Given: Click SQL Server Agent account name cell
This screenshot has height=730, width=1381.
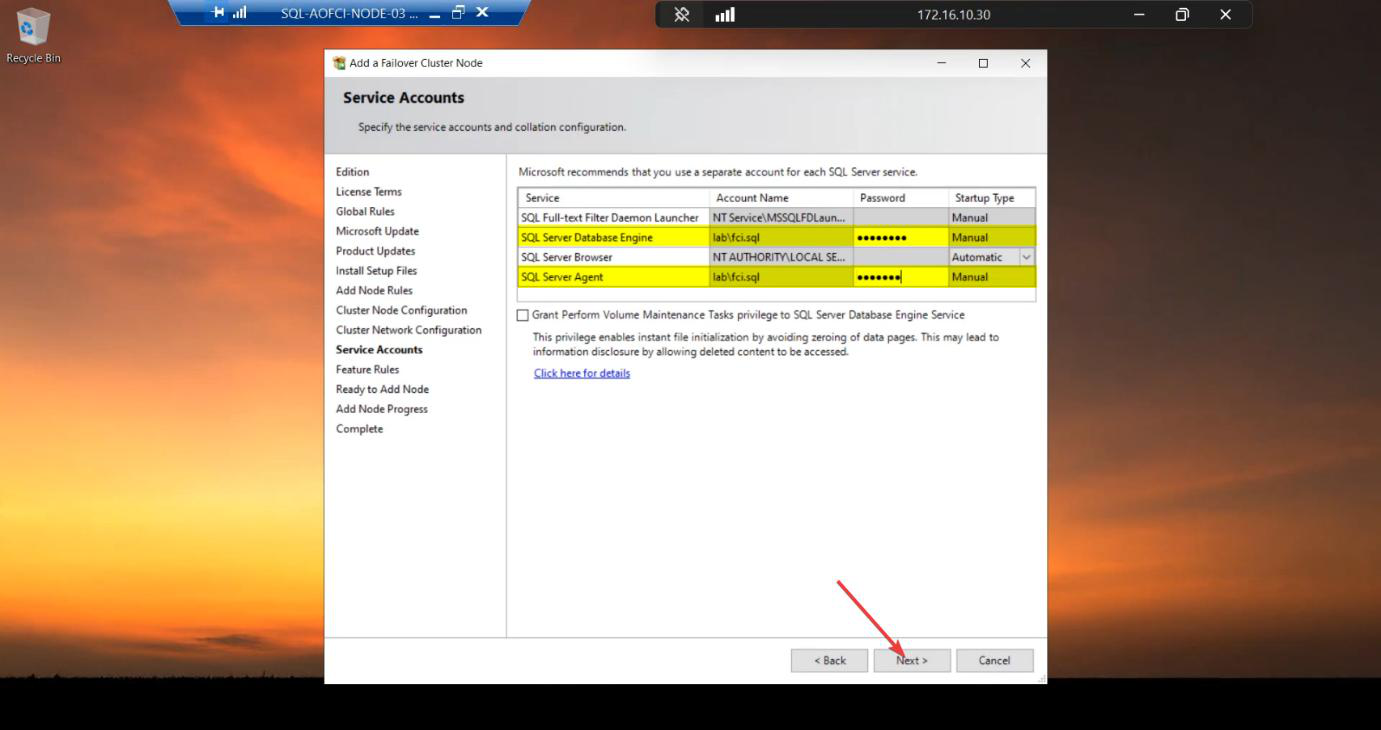Looking at the screenshot, I should click(781, 277).
